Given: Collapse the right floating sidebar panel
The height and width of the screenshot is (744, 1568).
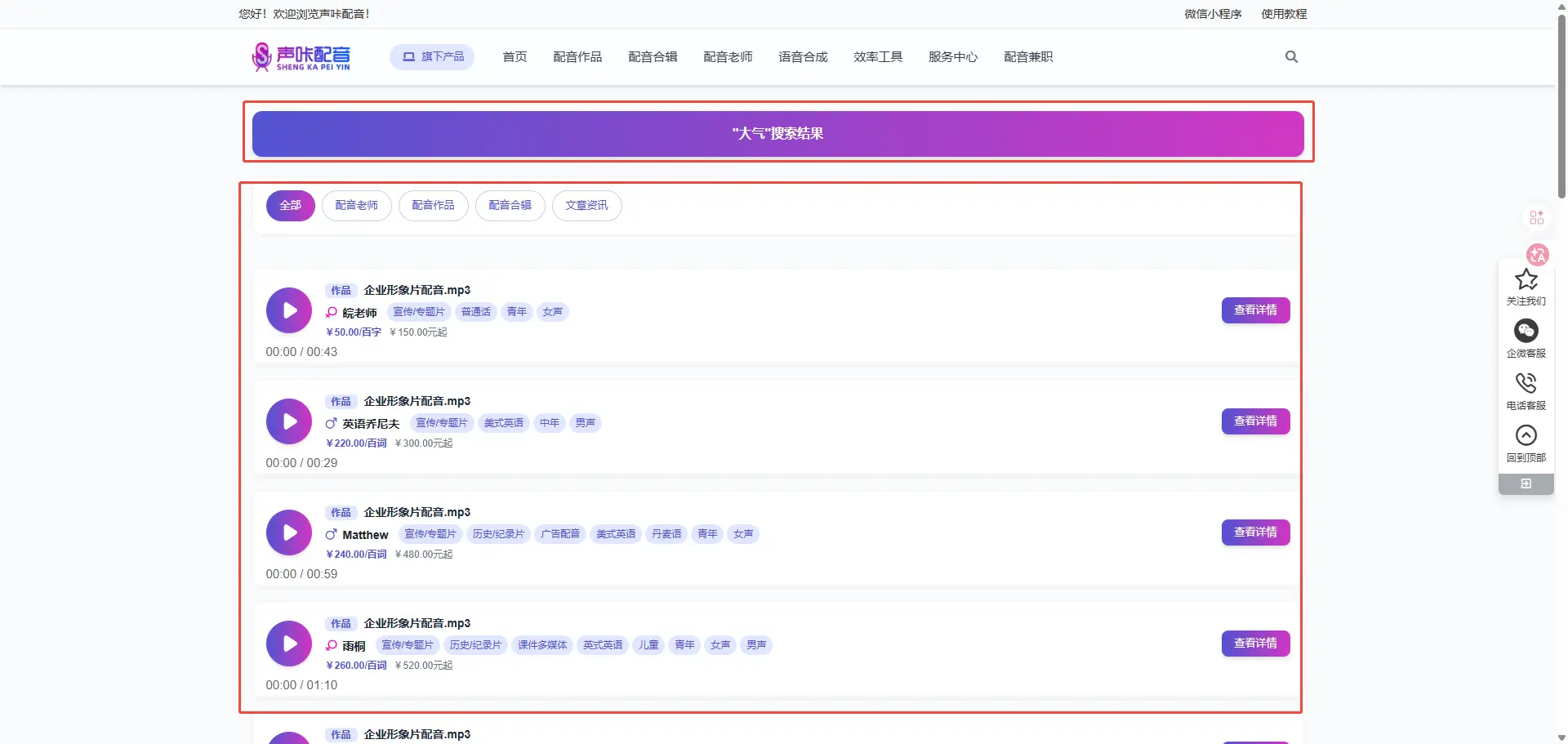Looking at the screenshot, I should [1526, 484].
